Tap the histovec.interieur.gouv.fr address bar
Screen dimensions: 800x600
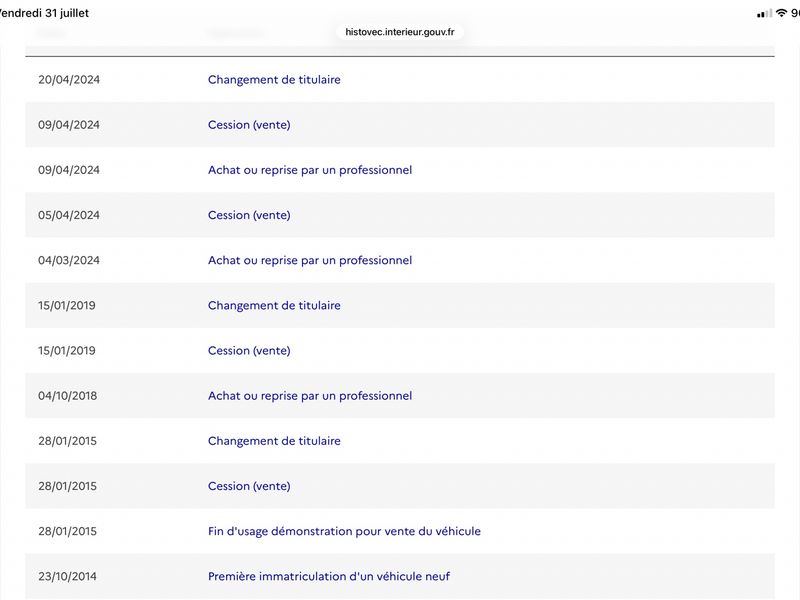pyautogui.click(x=399, y=32)
